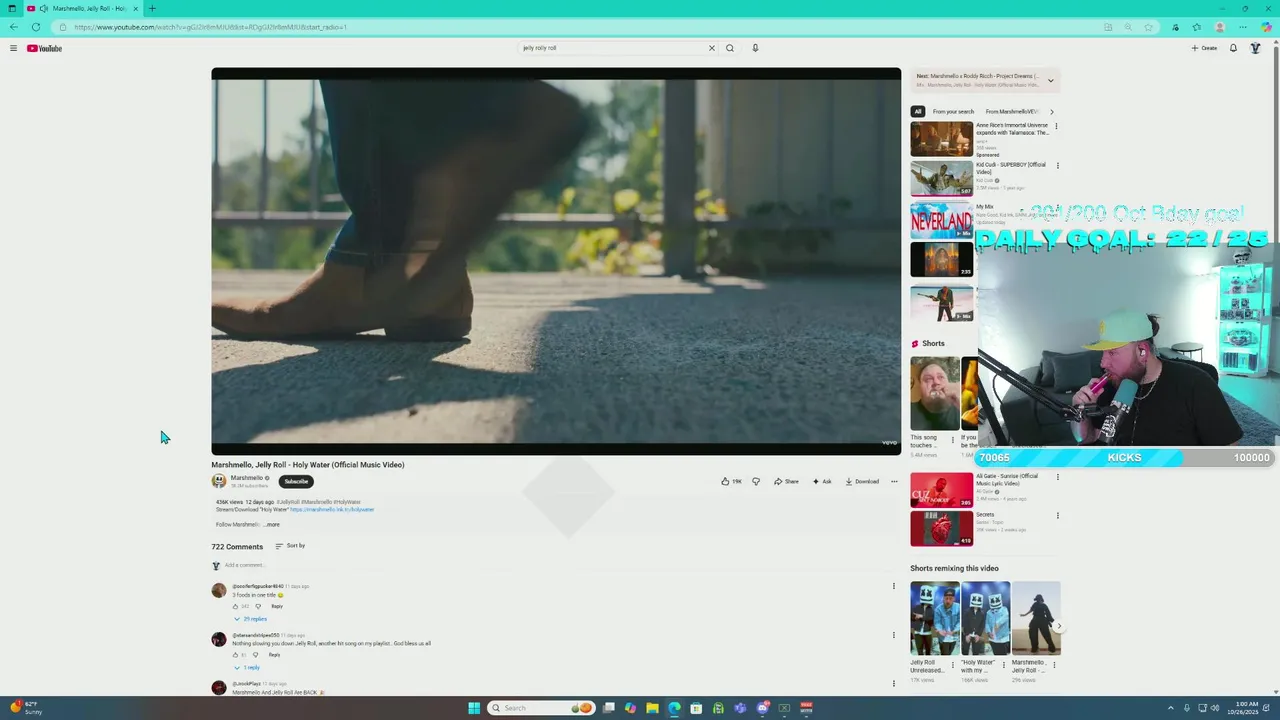Screen dimensions: 1280x720
Task: Download the video
Action: (862, 481)
